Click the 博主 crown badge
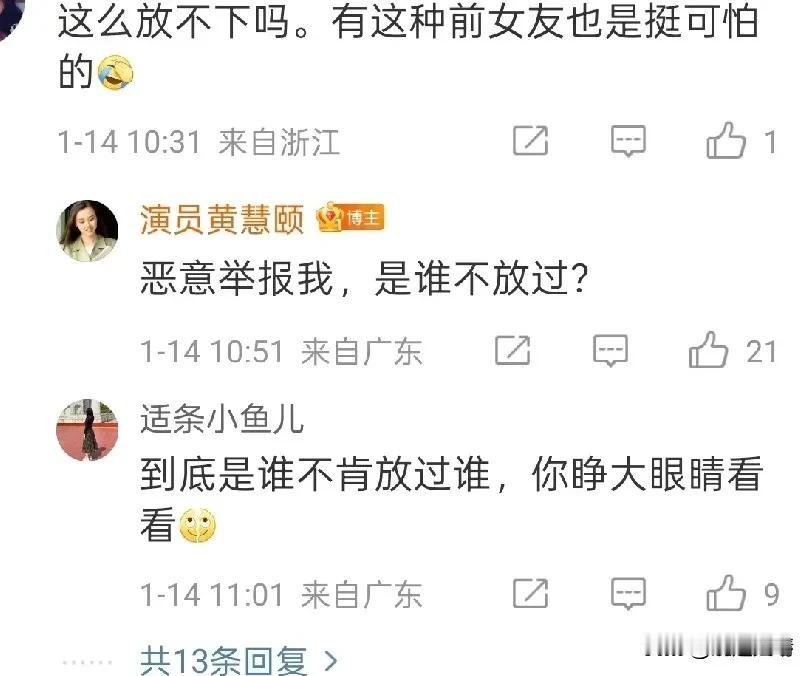This screenshot has width=812, height=676. coord(350,217)
